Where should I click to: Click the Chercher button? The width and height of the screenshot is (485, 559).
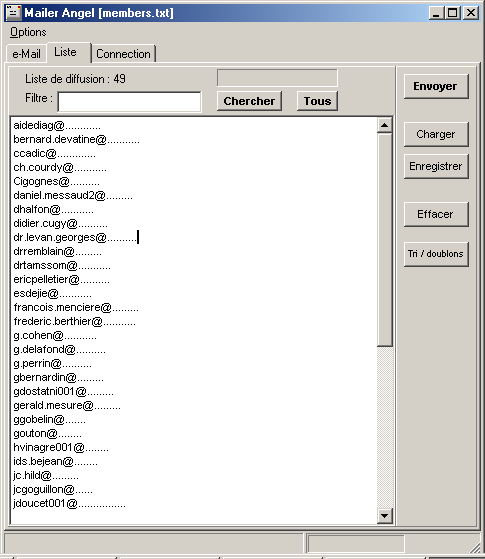tap(249, 101)
